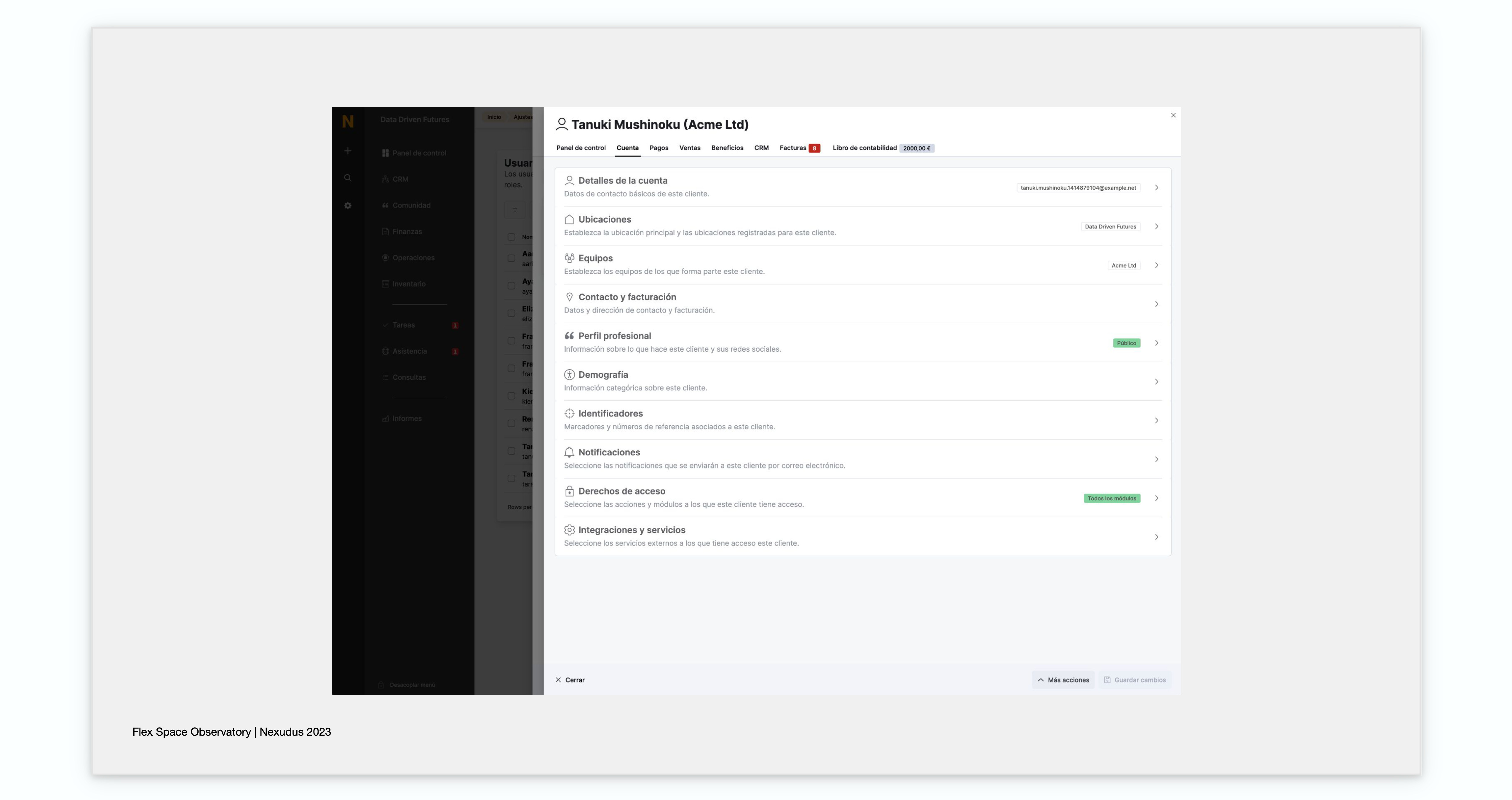Expand the Identificadores row chevron
This screenshot has height=800, width=1512.
[1156, 420]
